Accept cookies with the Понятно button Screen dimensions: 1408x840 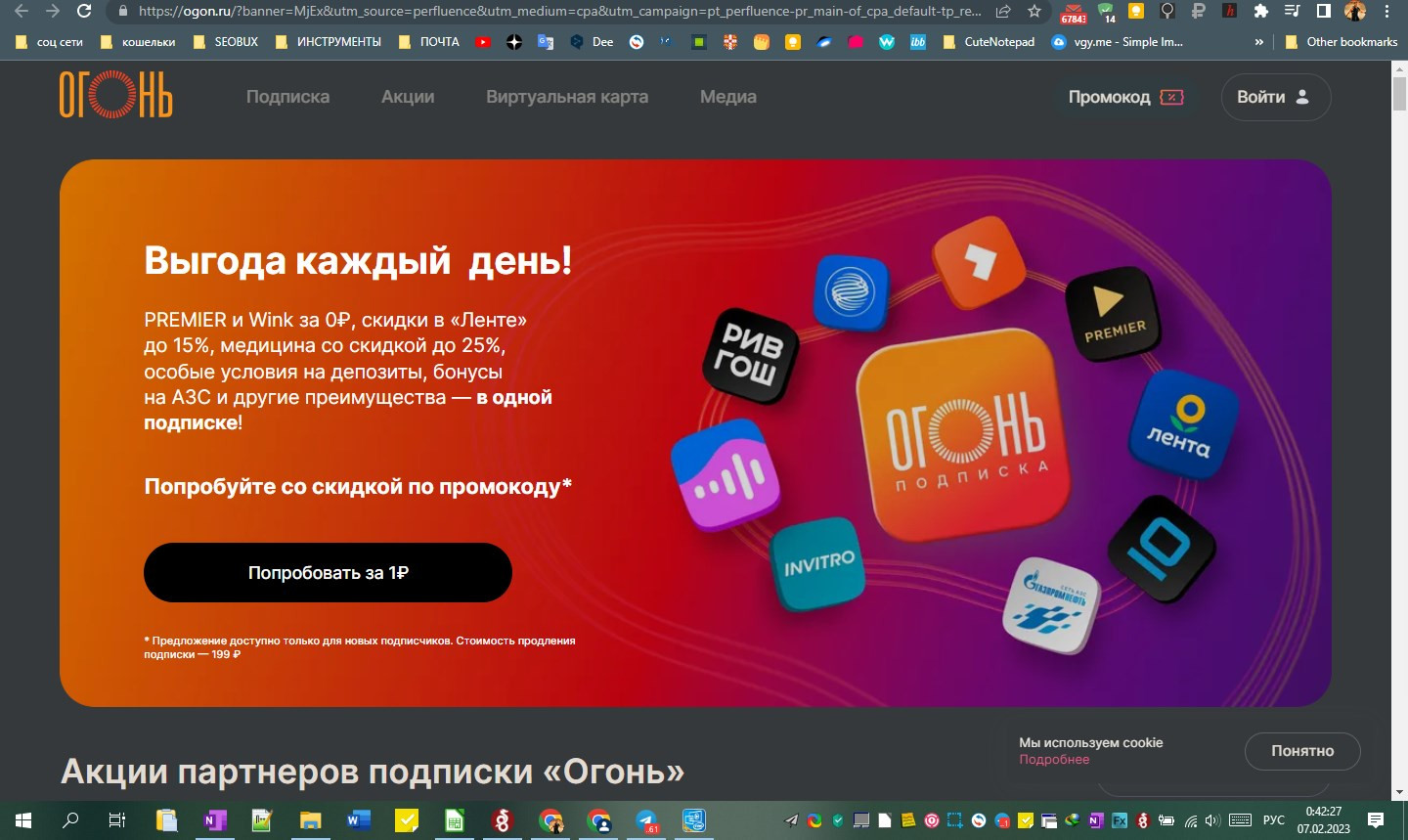[1302, 751]
